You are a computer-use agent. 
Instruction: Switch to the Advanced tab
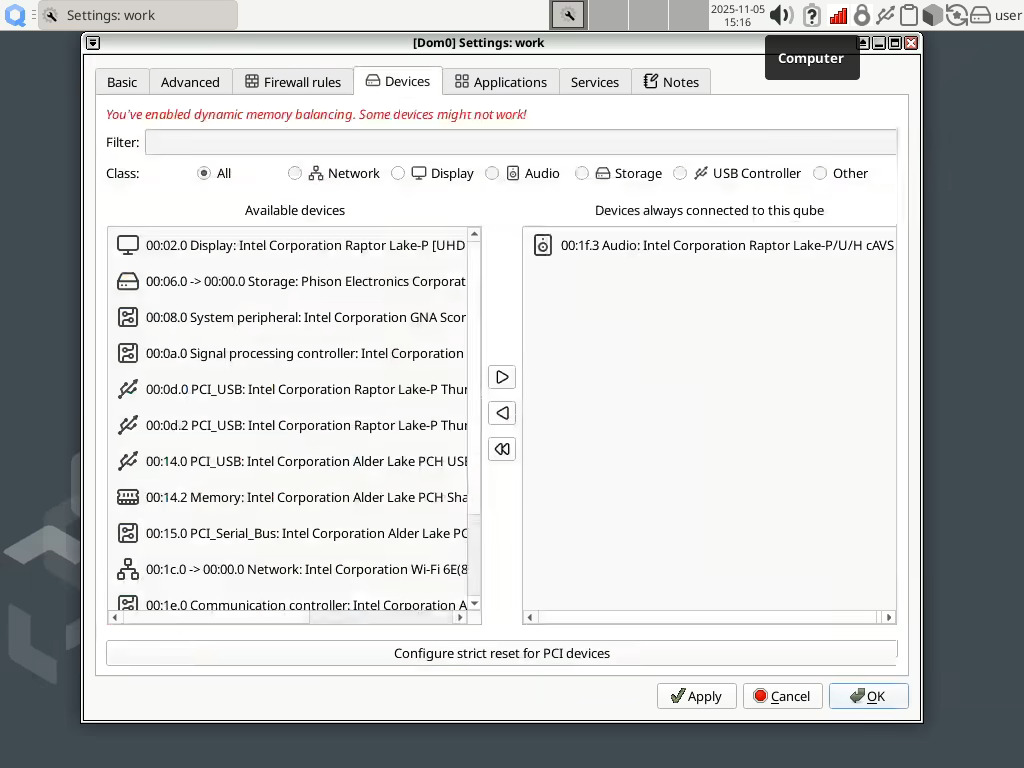[190, 82]
